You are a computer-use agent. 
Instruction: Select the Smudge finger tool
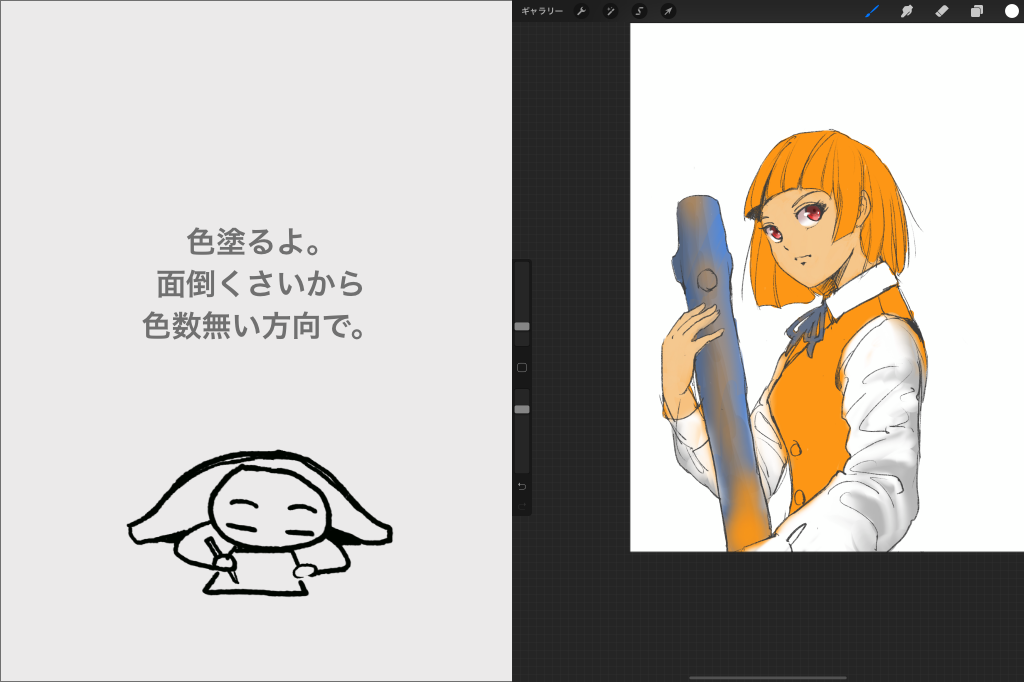(906, 11)
